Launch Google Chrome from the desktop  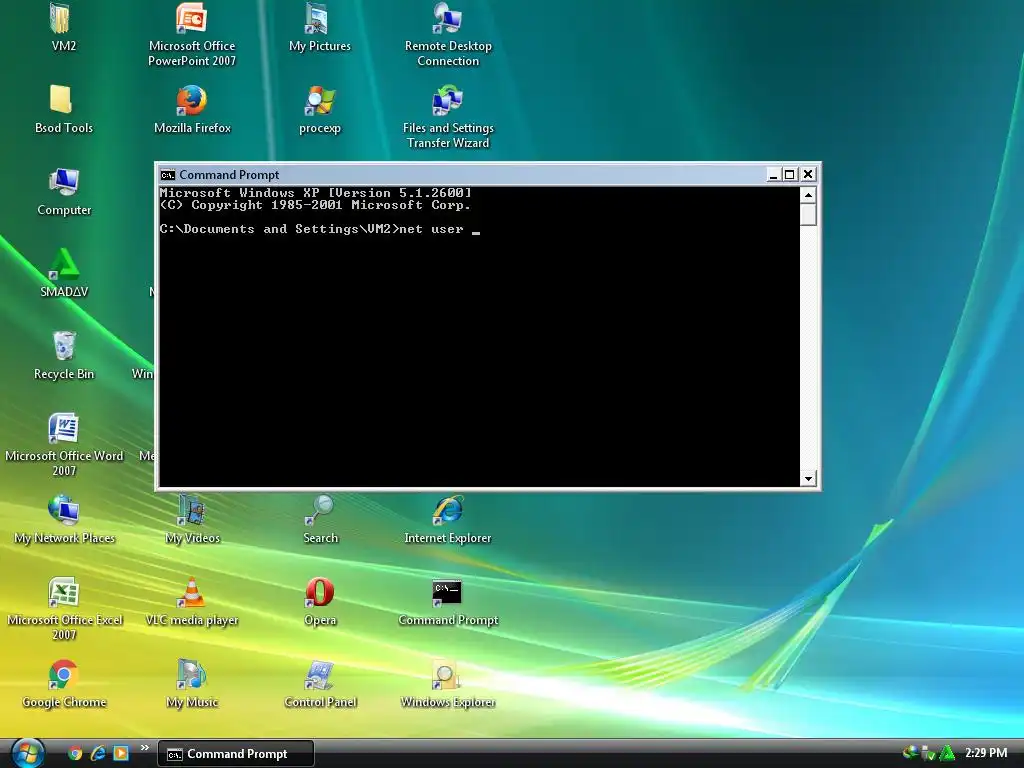[x=64, y=675]
